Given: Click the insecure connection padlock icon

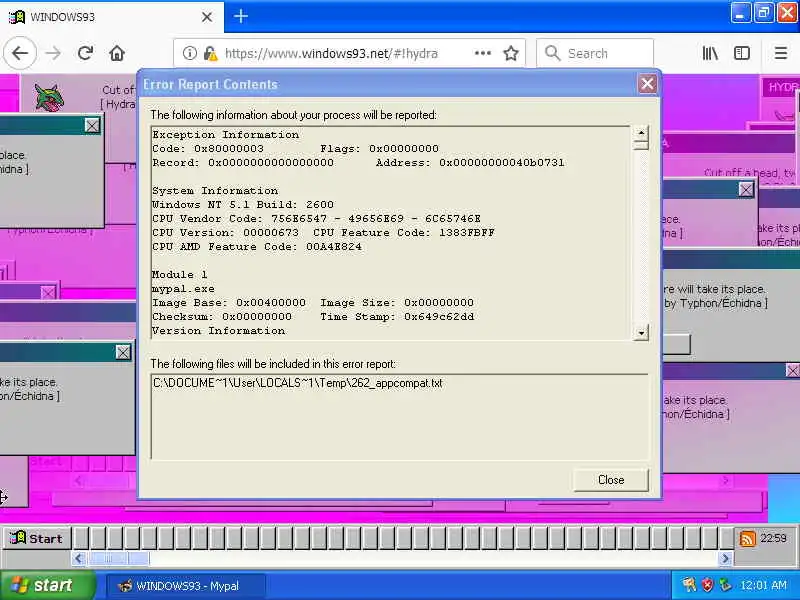Looking at the screenshot, I should [x=210, y=53].
